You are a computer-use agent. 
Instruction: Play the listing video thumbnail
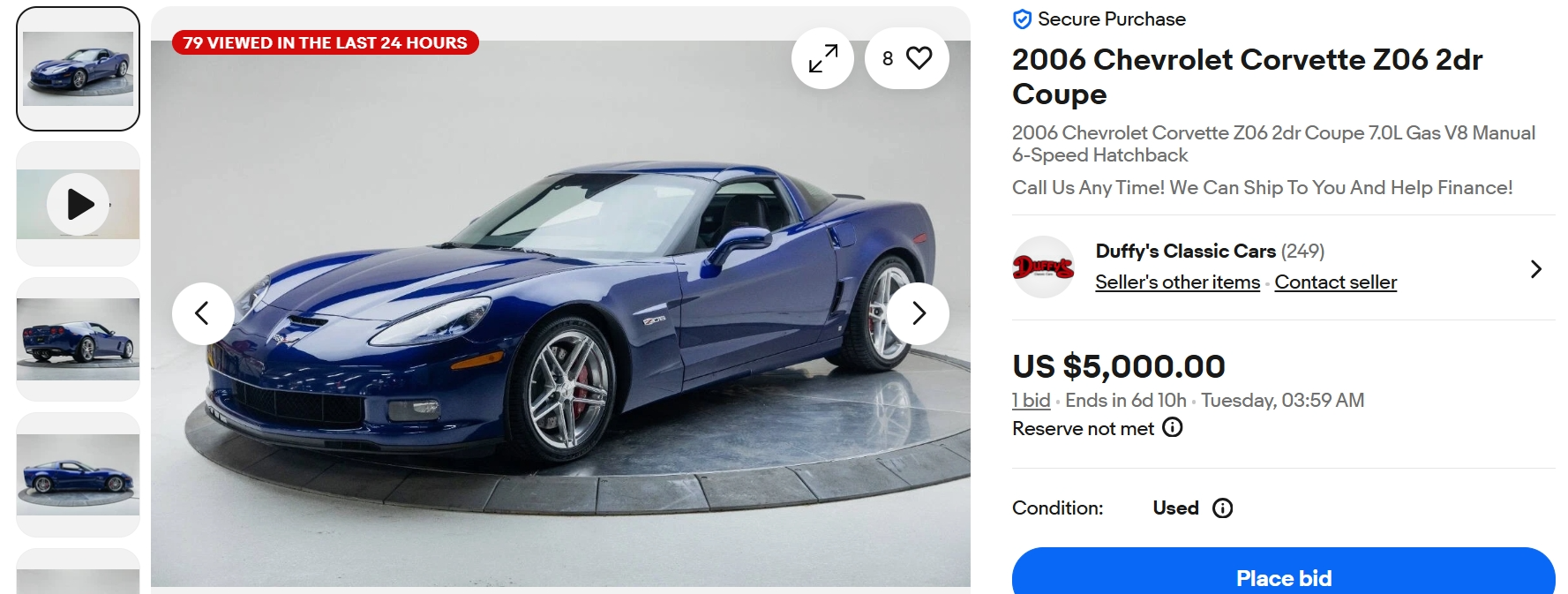[79, 204]
